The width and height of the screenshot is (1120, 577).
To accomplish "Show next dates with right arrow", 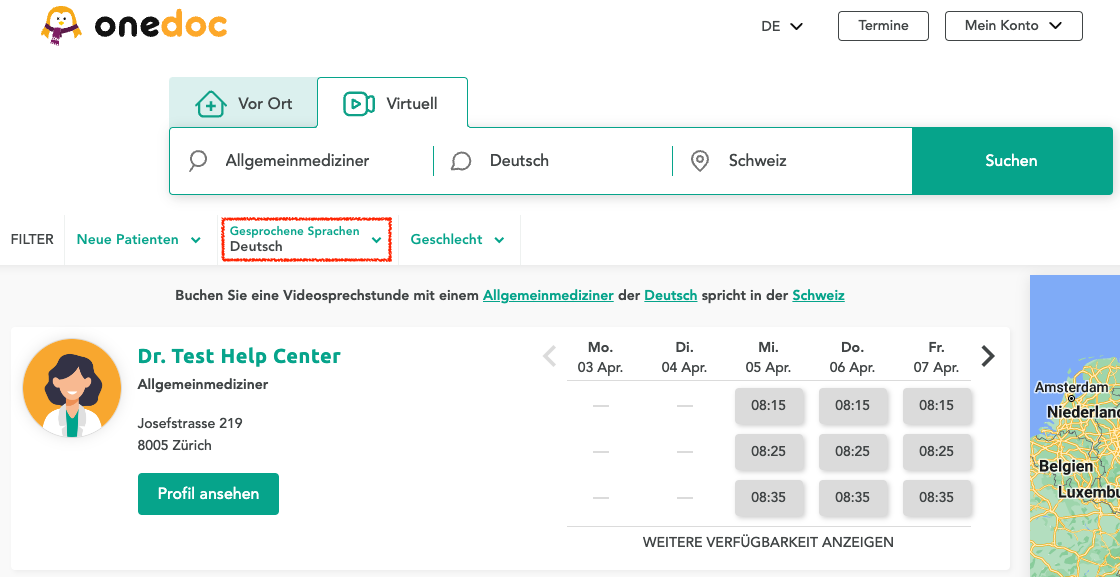I will (x=988, y=356).
